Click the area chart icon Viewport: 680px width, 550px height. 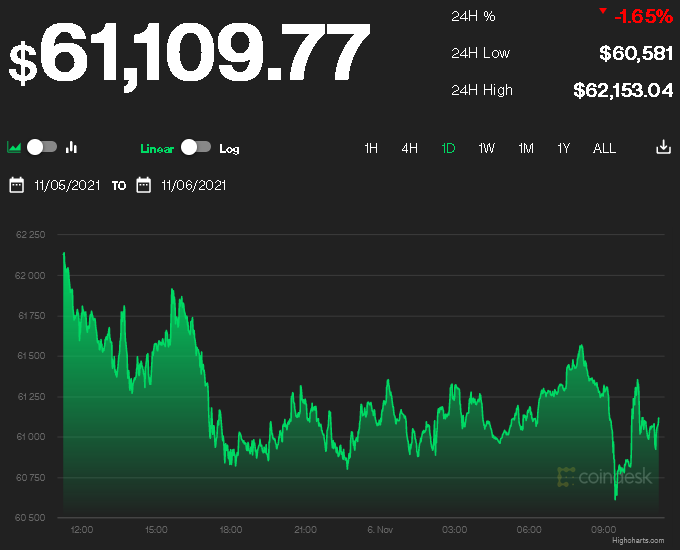point(14,147)
